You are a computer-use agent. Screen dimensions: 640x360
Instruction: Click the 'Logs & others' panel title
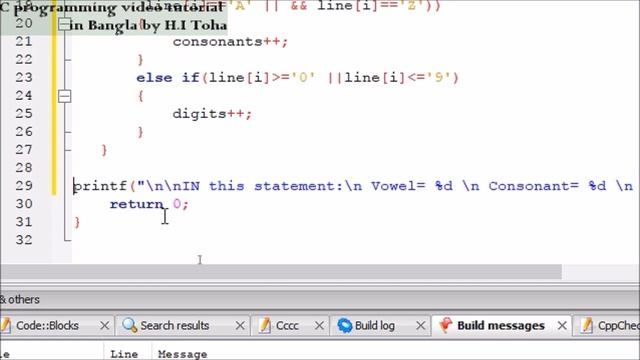[20, 300]
